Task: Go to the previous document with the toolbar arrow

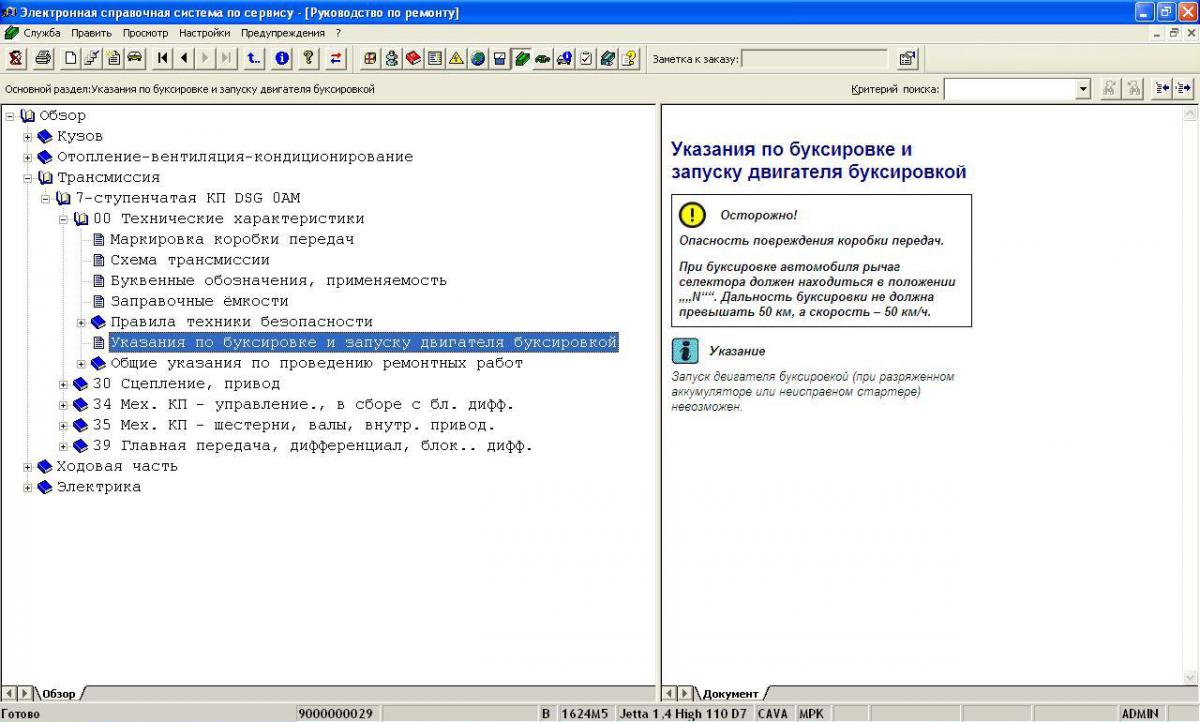Action: click(185, 58)
